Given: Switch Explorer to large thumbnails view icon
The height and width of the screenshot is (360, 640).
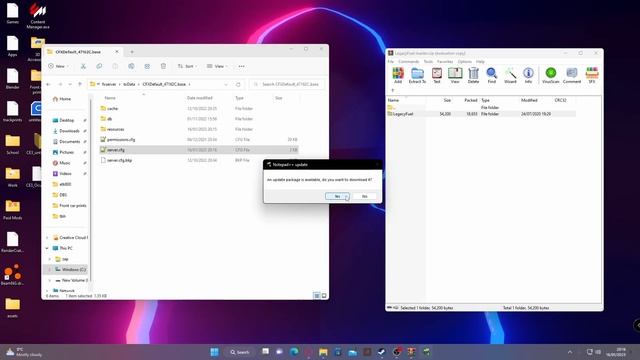Looking at the screenshot, I should pyautogui.click(x=324, y=296).
